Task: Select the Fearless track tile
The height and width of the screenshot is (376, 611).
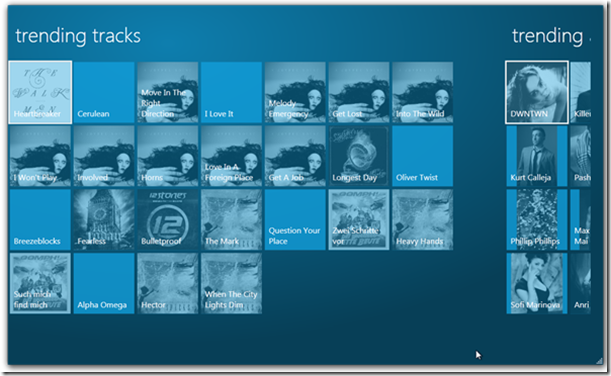Action: pyautogui.click(x=104, y=220)
